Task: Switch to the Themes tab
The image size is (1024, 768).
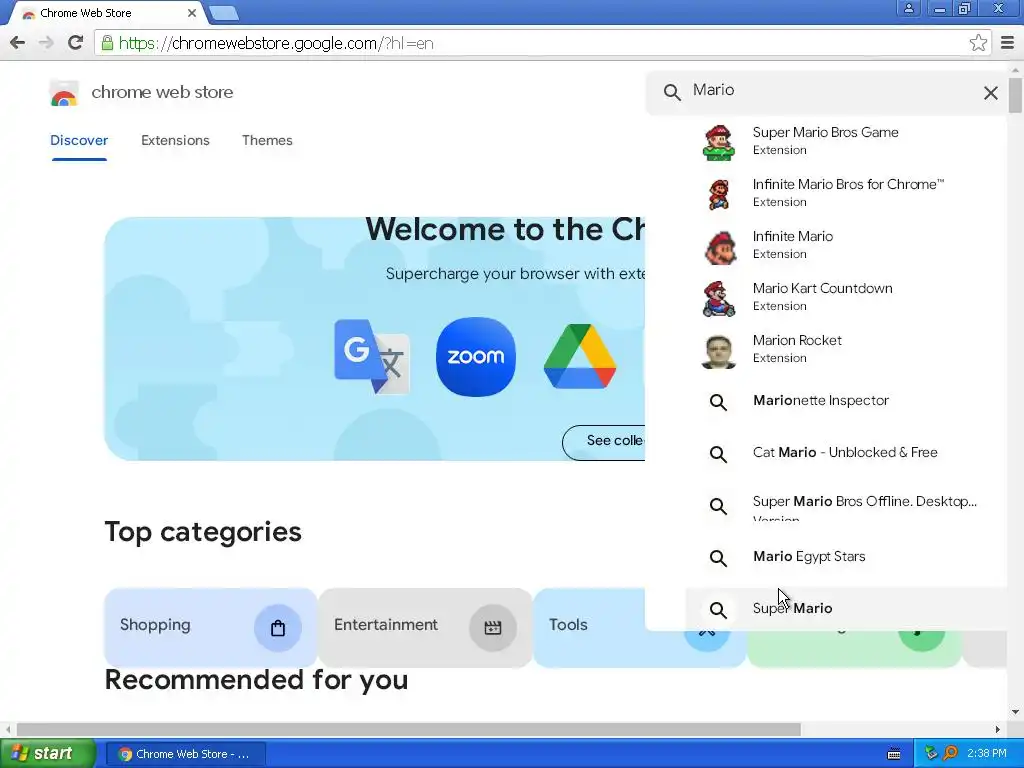Action: [x=267, y=140]
